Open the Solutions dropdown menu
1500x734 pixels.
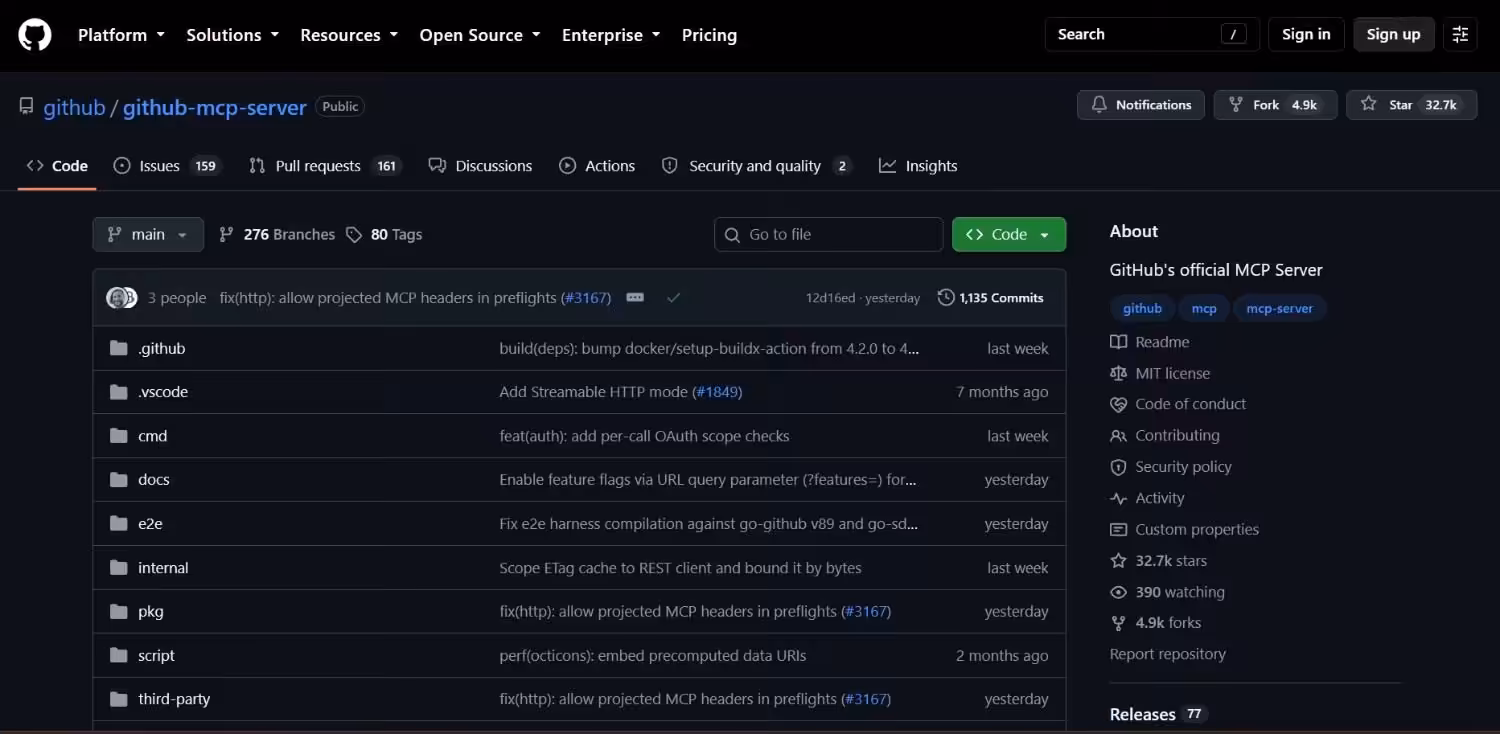pos(232,35)
